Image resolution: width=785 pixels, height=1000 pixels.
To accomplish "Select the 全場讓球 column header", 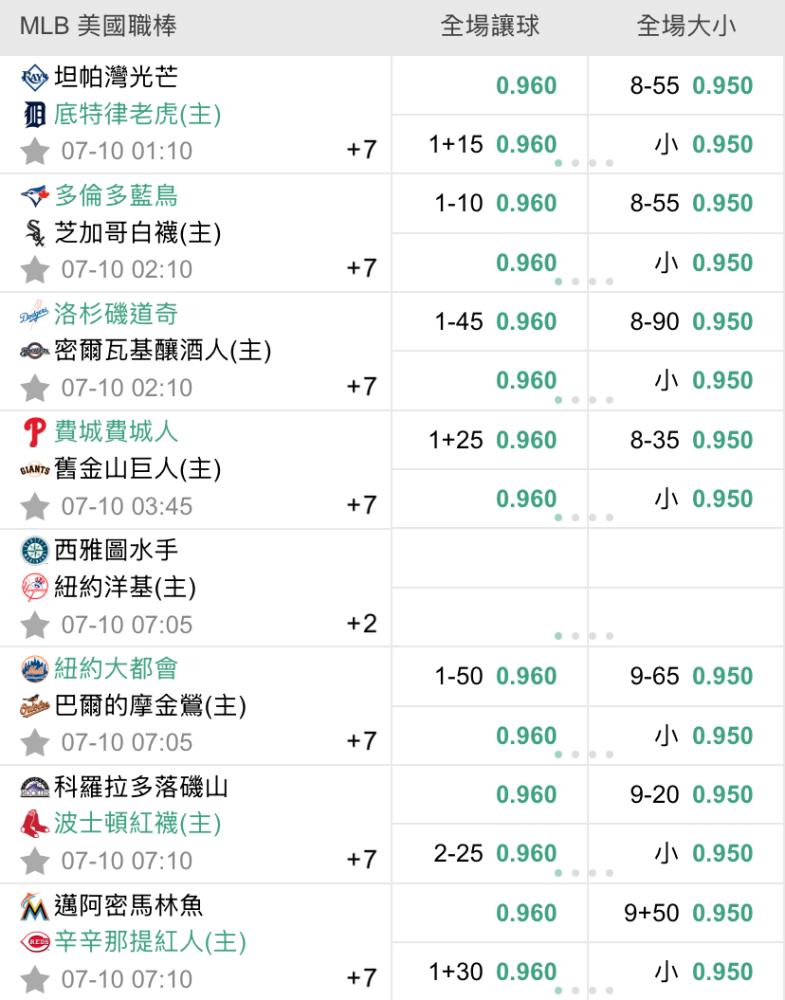I will 490,26.
